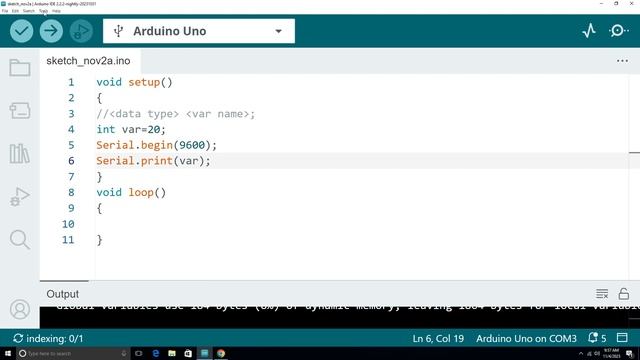Click the editor overview scrollbar marker
640x360 pixels.
(x=634, y=153)
